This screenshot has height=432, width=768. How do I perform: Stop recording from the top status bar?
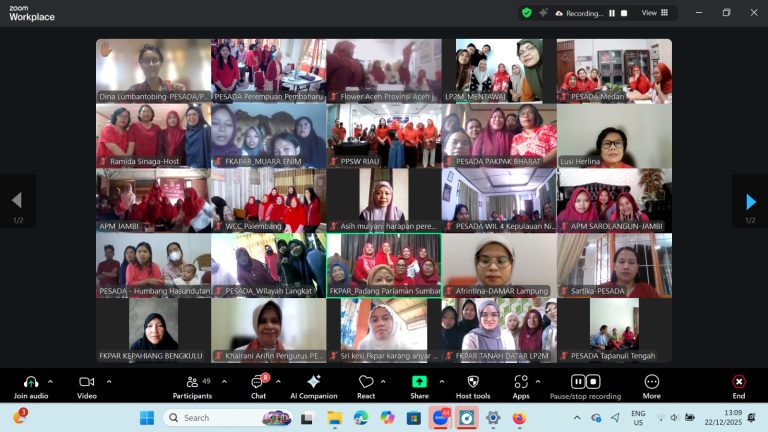(623, 13)
